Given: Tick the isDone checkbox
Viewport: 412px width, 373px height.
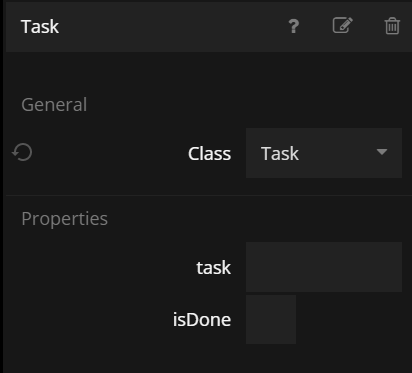Looking at the screenshot, I should [x=271, y=319].
